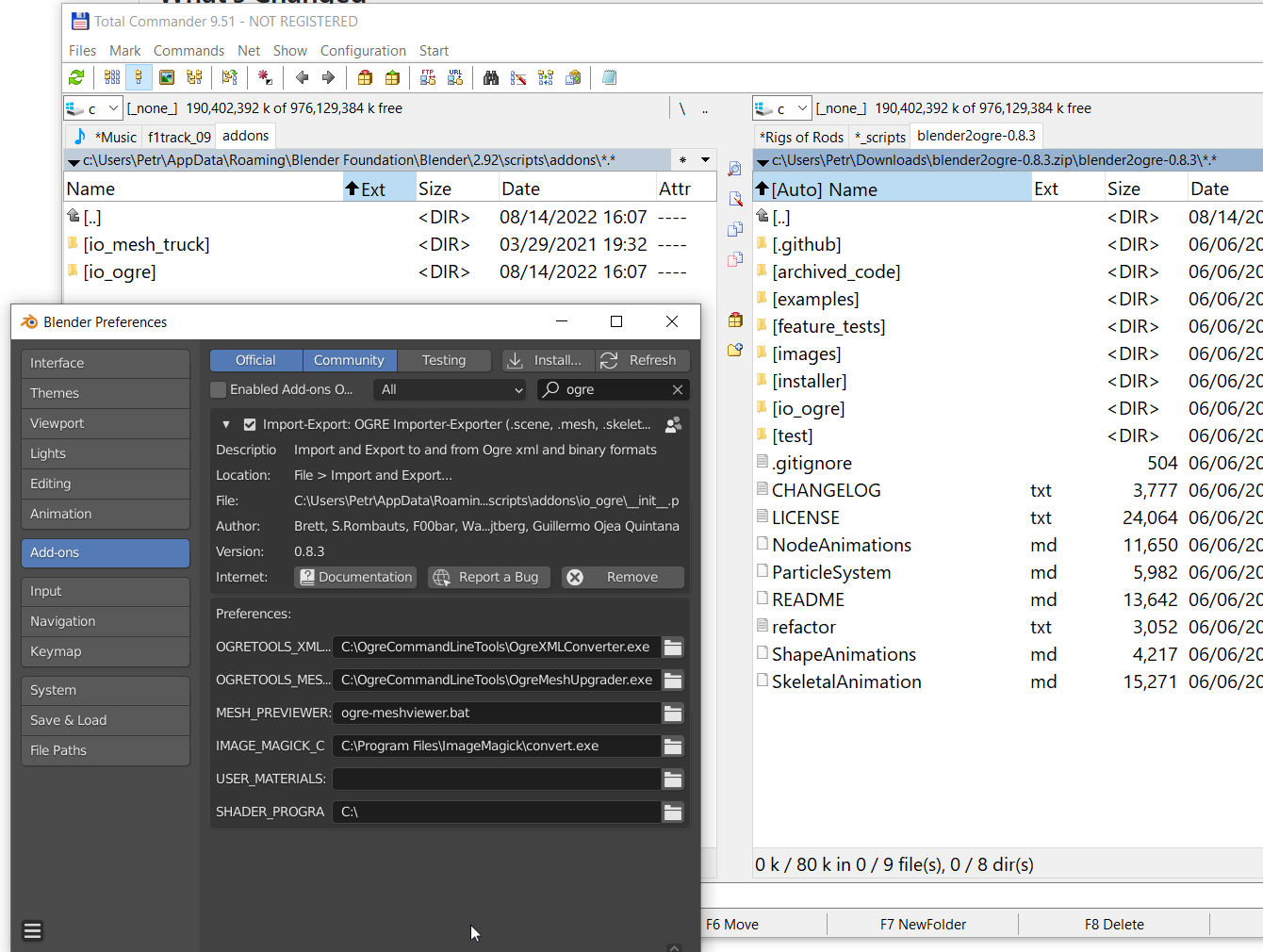Viewport: 1263px width, 952px height.
Task: Open left panel directory history arrow
Action: click(x=705, y=160)
